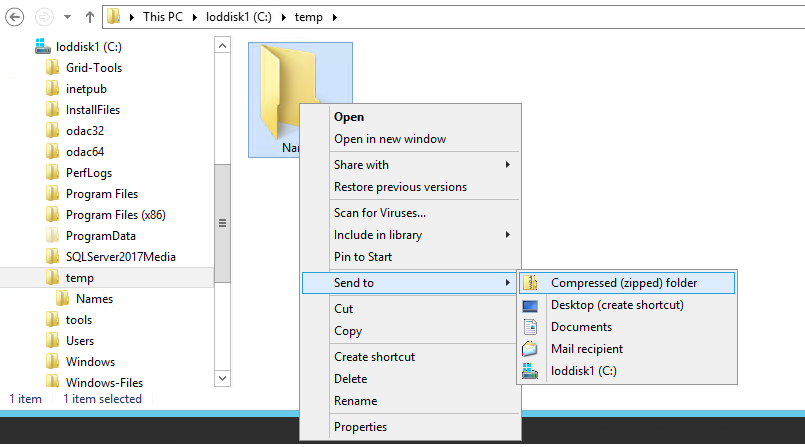Click the navigation pane scrollbar thumb

point(222,222)
